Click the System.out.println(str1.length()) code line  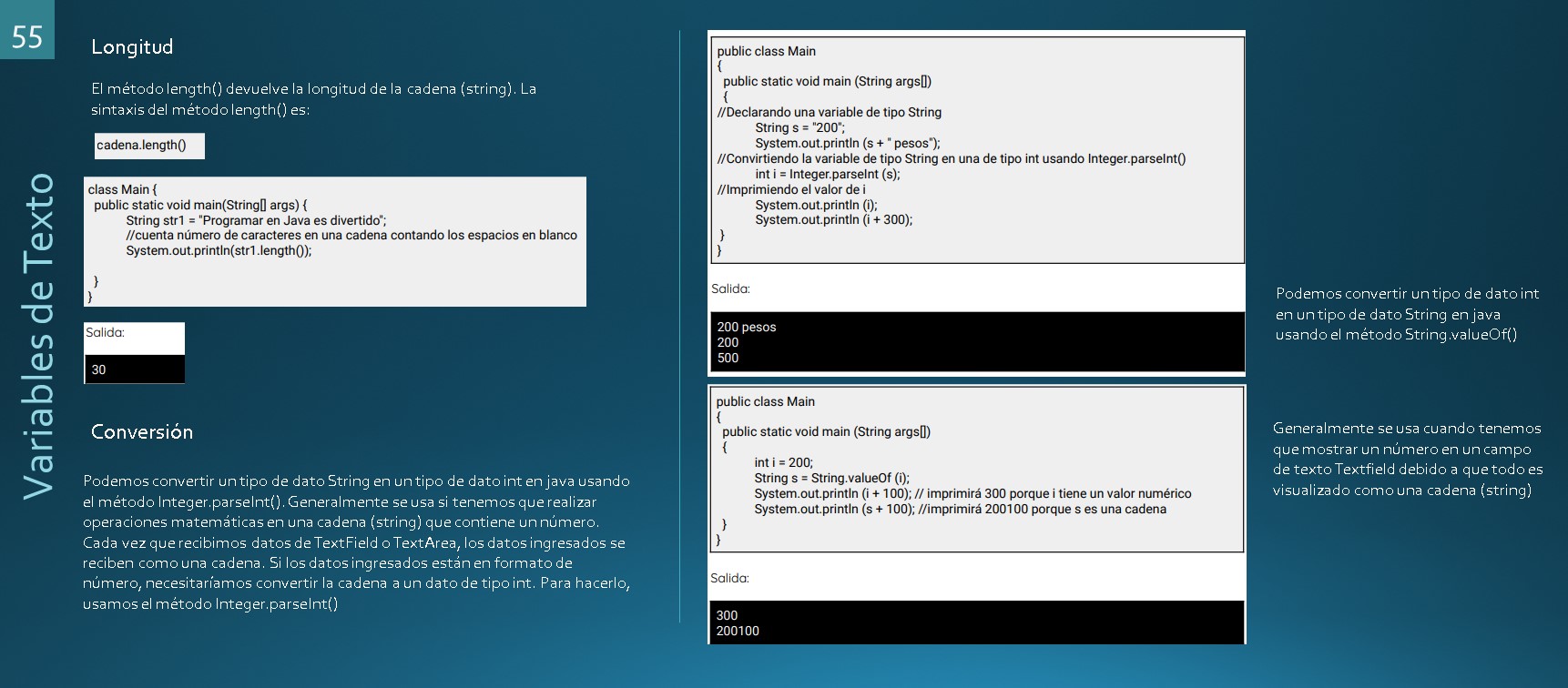(x=219, y=250)
